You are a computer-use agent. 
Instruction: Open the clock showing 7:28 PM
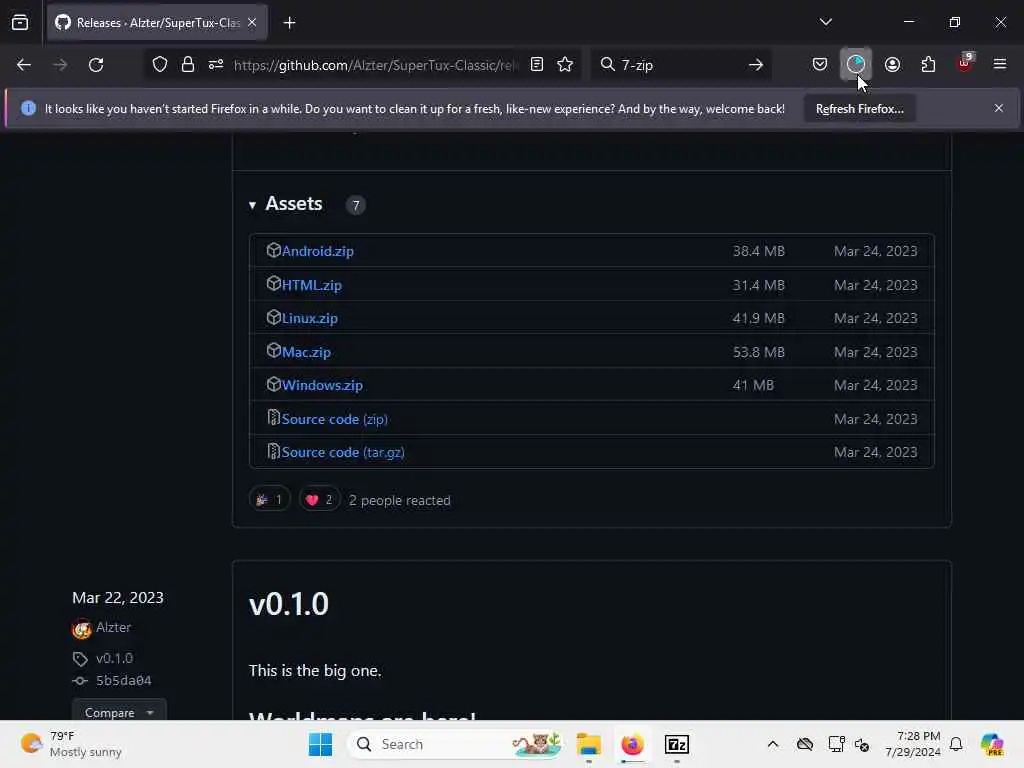click(x=913, y=744)
